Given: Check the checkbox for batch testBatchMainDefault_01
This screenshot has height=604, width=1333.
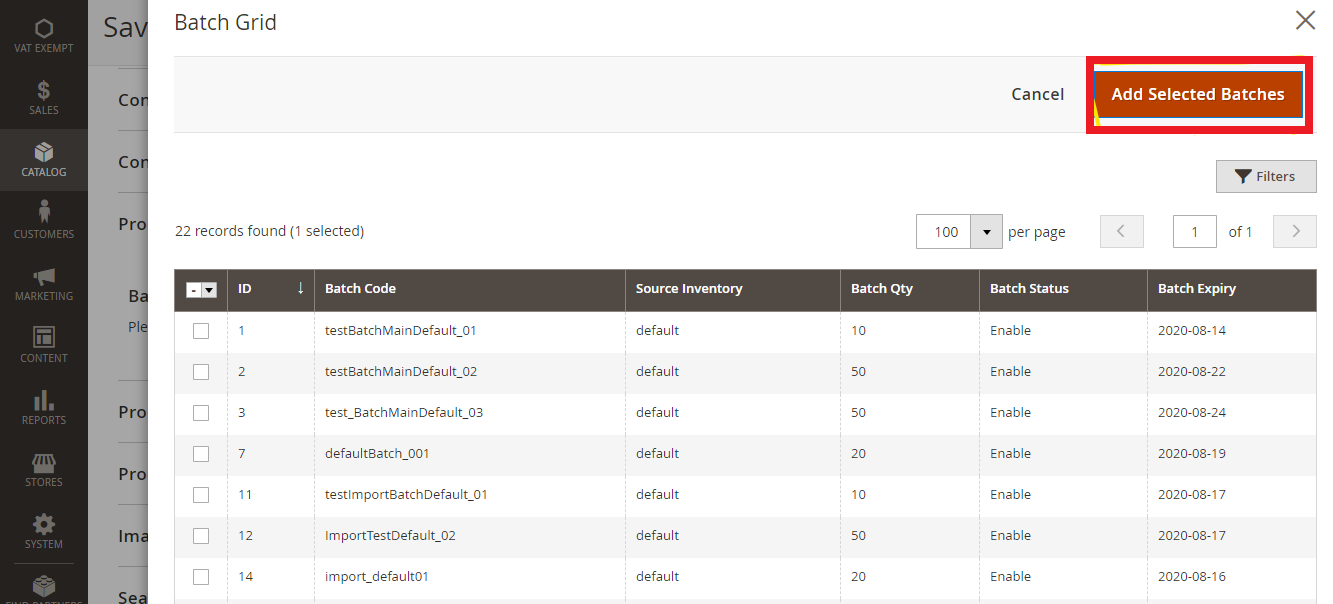Looking at the screenshot, I should click(x=201, y=330).
